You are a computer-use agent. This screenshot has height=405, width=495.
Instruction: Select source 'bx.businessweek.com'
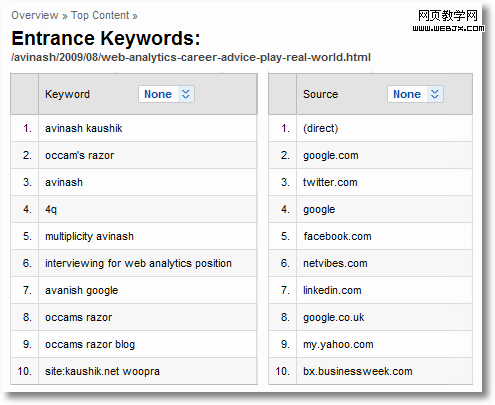point(358,371)
